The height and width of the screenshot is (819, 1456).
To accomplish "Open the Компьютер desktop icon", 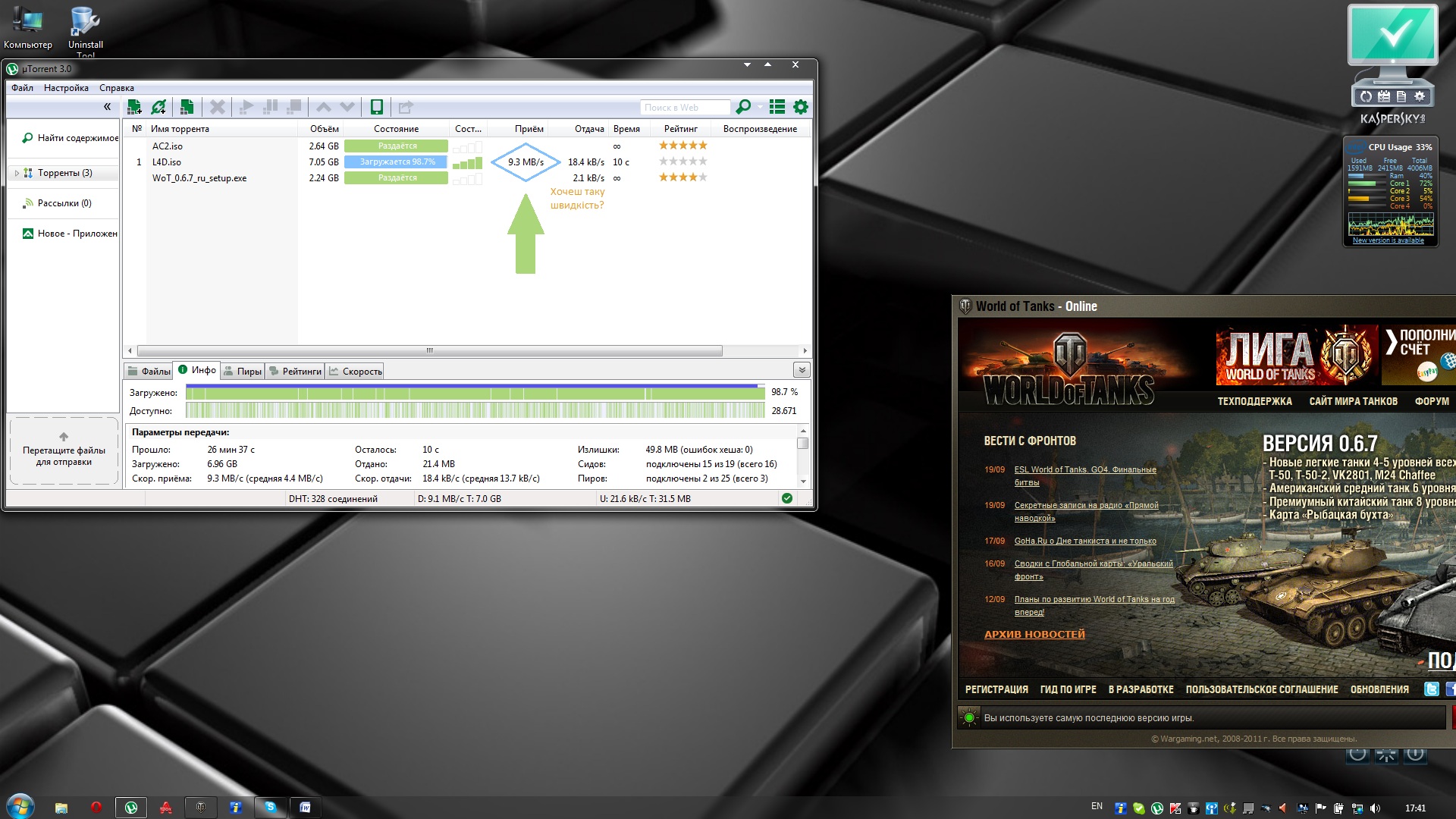I will click(28, 27).
